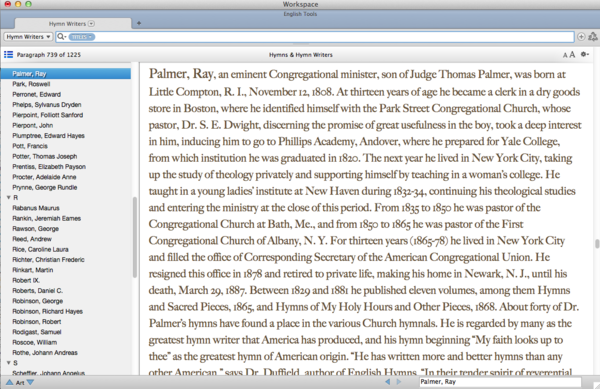
Task: Collapse the R section in the list
Action: coord(8,198)
